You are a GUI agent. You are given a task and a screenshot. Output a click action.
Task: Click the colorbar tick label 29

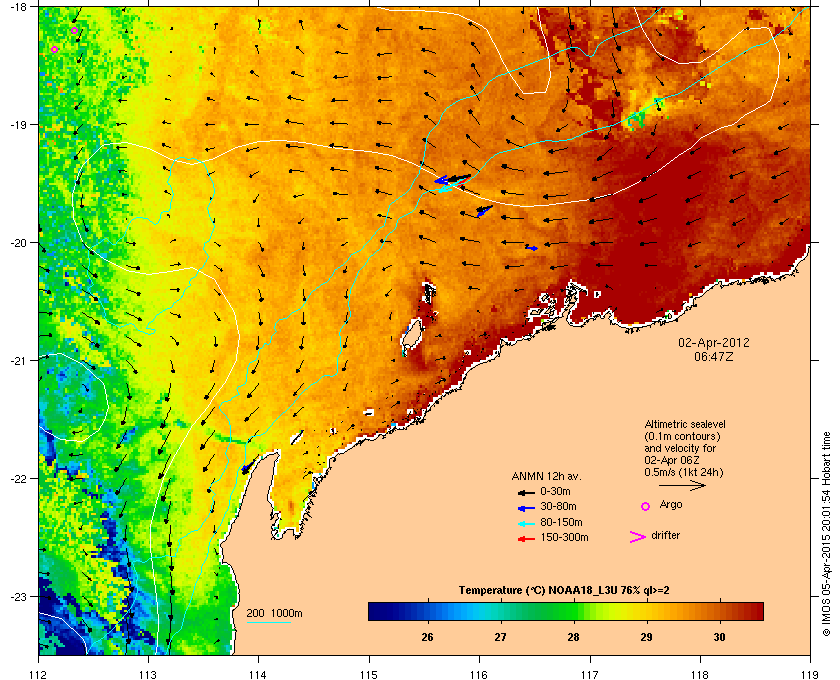tap(647, 637)
